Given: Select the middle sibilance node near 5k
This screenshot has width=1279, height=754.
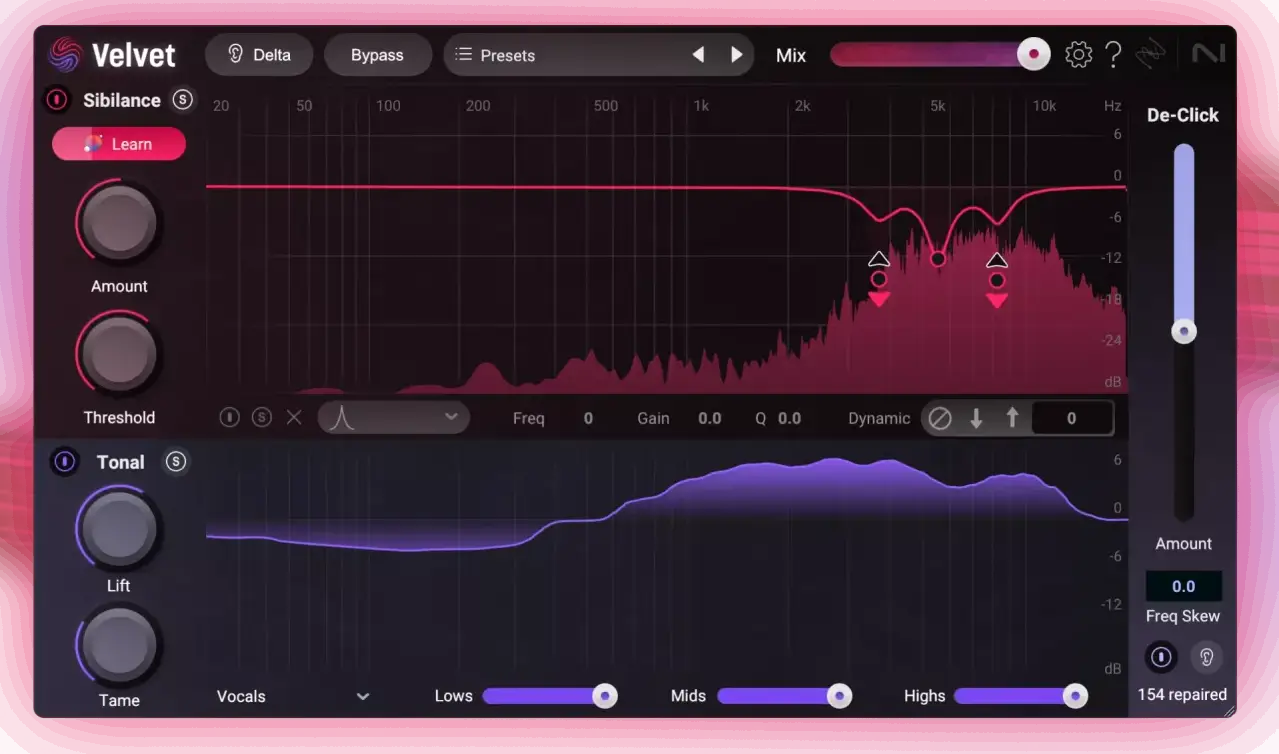Looking at the screenshot, I should click(938, 259).
